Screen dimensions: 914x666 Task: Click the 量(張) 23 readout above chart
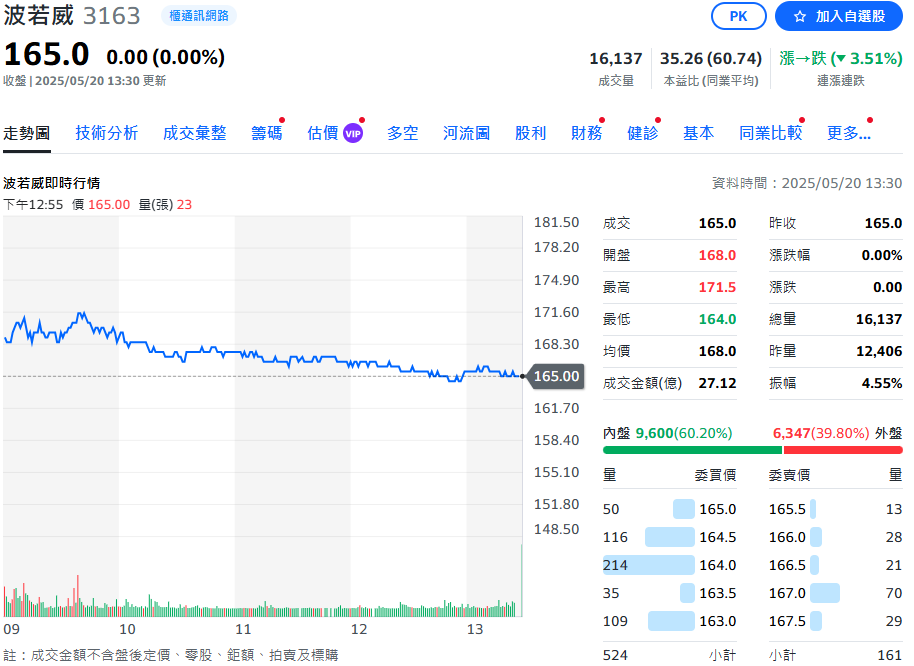click(x=165, y=205)
